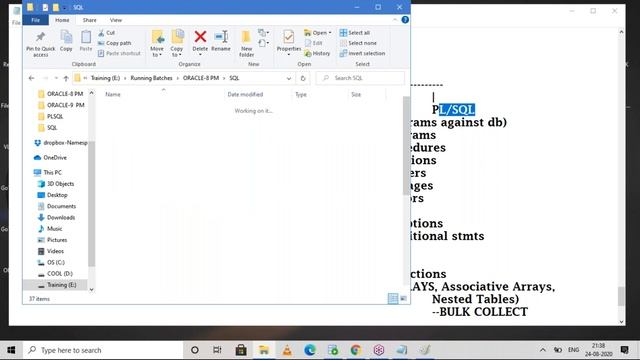Sort by Type column header
This screenshot has height=360, width=640.
tap(301, 94)
